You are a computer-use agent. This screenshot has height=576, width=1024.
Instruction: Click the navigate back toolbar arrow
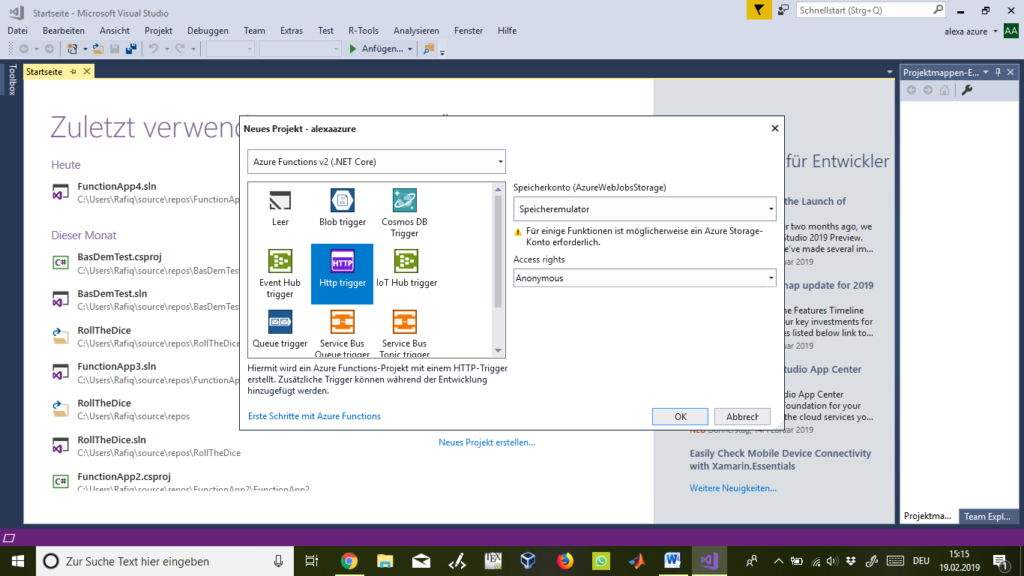click(x=24, y=49)
